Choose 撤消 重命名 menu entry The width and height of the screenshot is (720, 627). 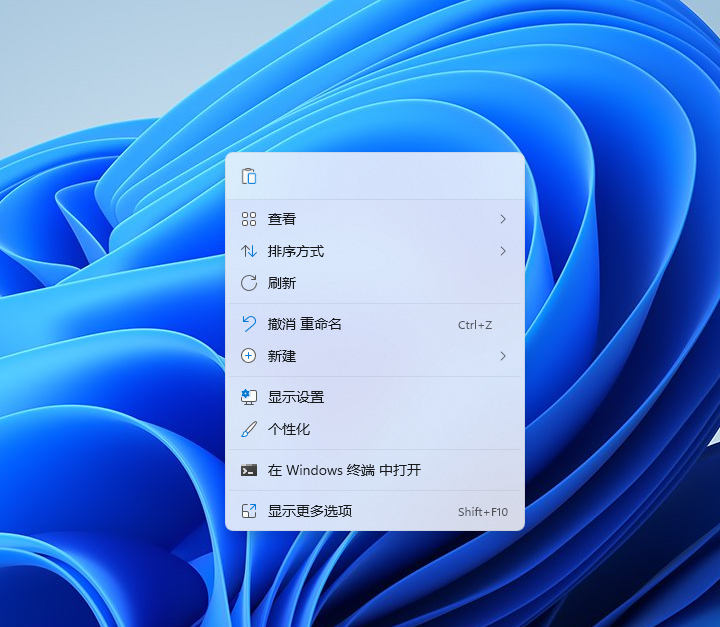click(x=375, y=324)
